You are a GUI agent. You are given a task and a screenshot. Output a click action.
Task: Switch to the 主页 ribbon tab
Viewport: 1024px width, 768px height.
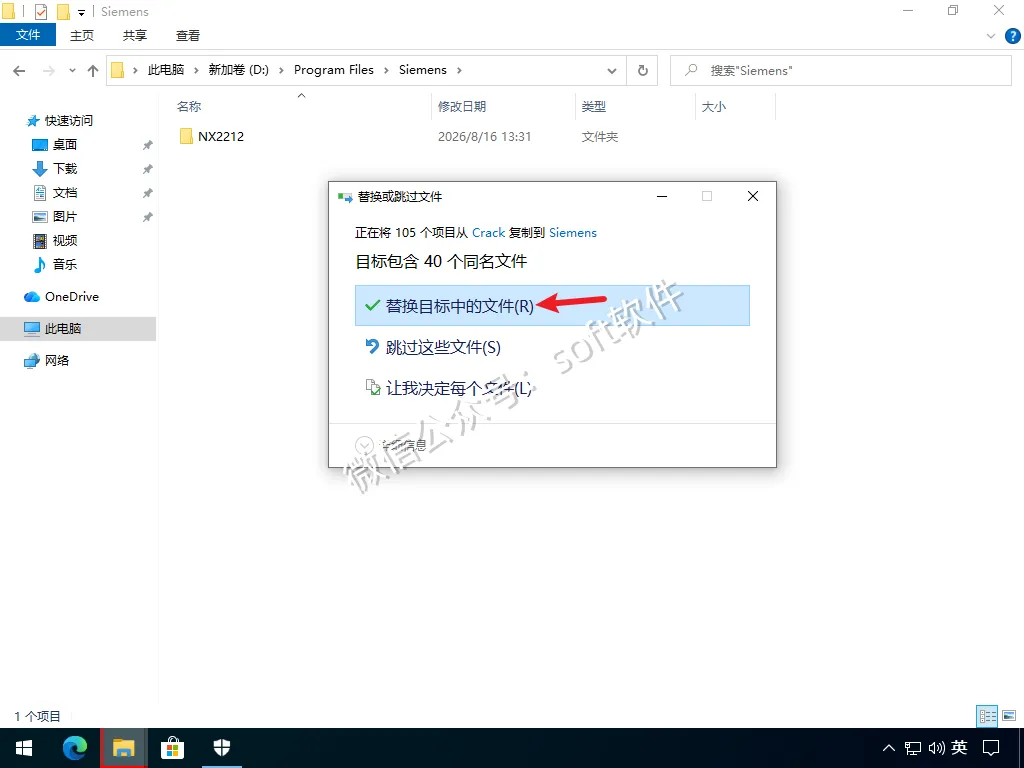click(x=82, y=35)
